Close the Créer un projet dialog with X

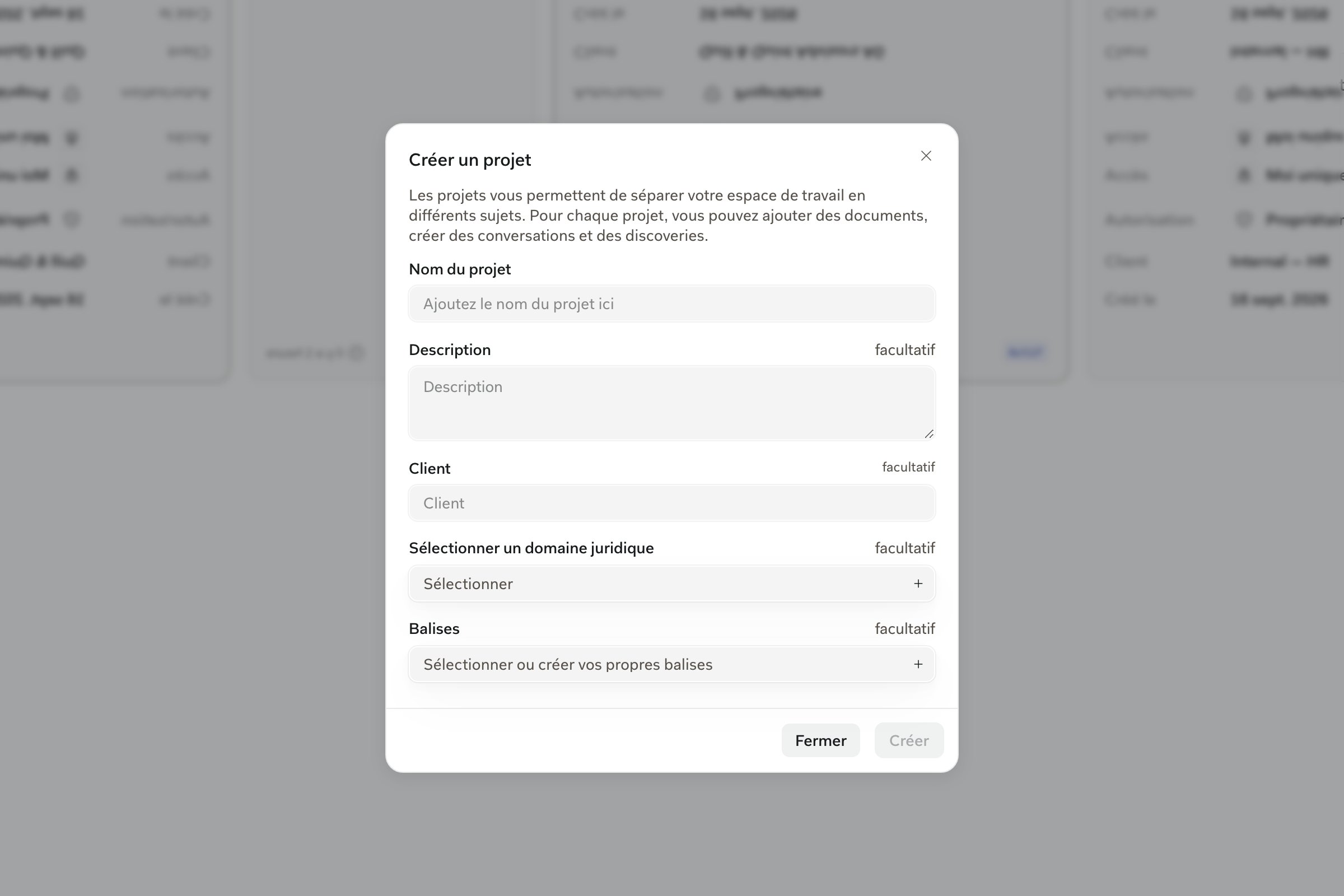(926, 156)
